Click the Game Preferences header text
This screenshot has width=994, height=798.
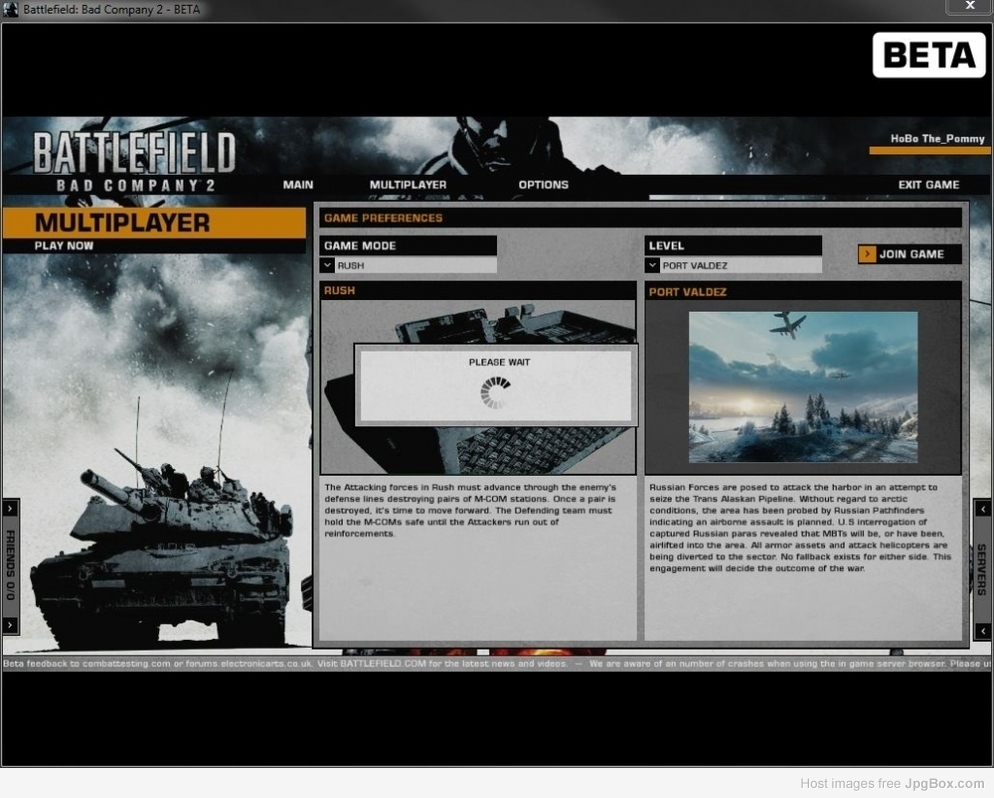383,218
